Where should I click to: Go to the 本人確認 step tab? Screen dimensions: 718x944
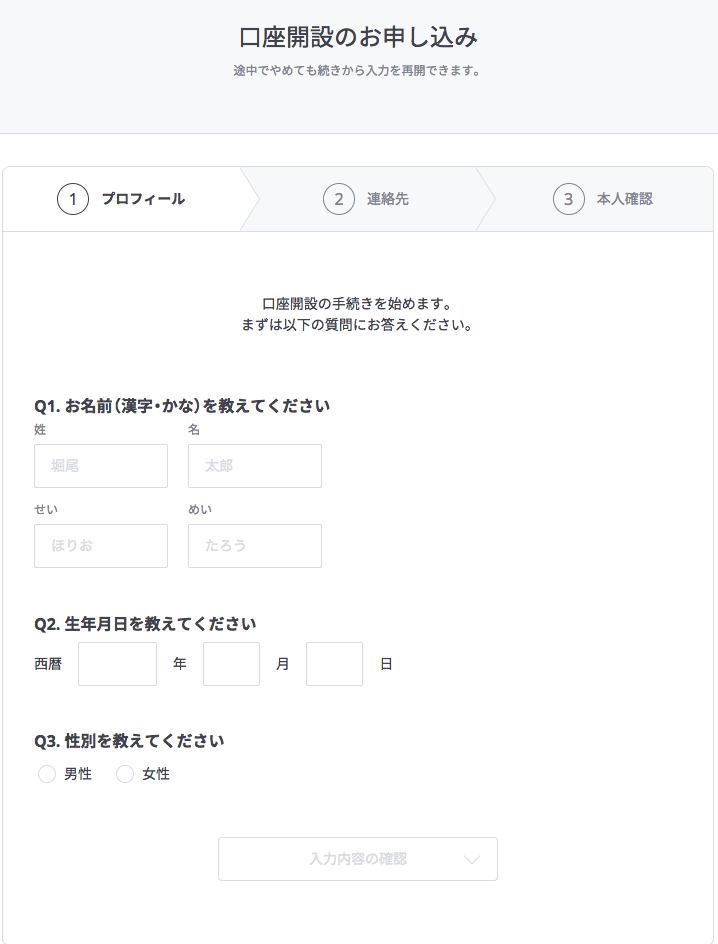pos(596,199)
